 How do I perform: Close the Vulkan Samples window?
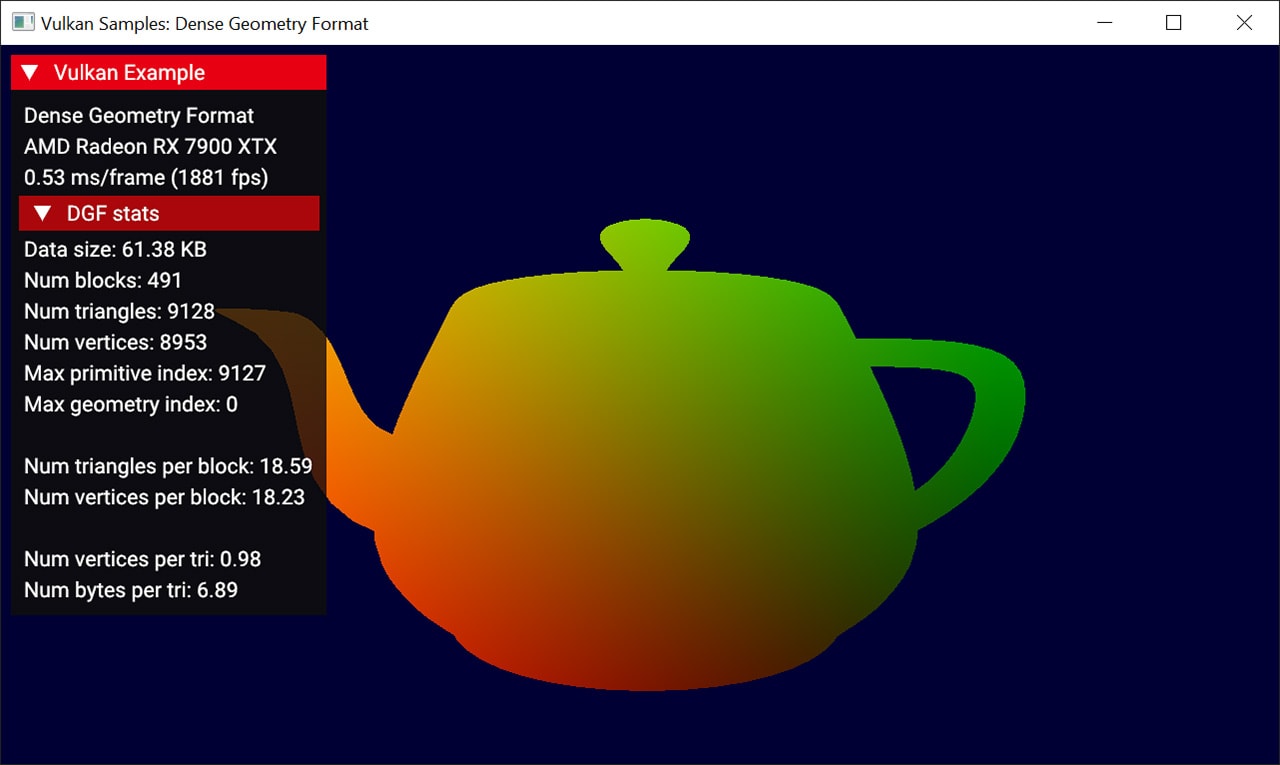1244,22
